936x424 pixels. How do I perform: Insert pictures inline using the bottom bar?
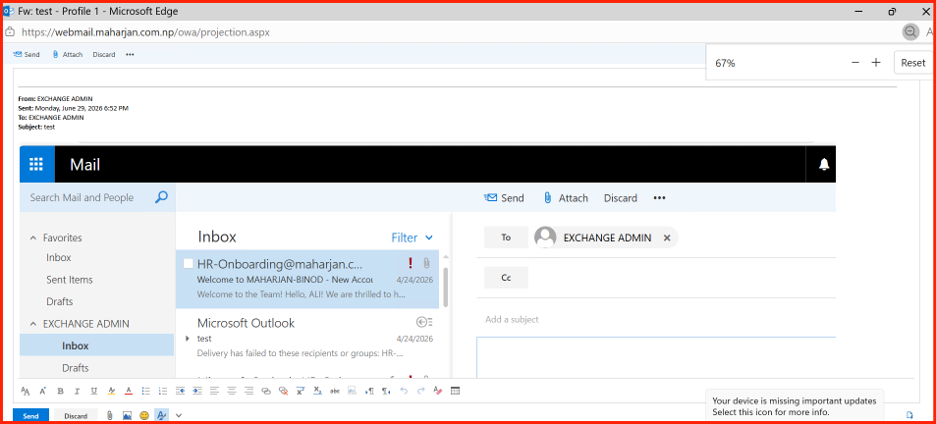pos(127,415)
